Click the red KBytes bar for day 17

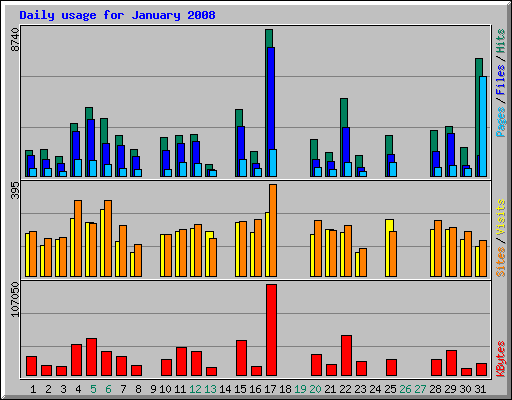(x=271, y=330)
